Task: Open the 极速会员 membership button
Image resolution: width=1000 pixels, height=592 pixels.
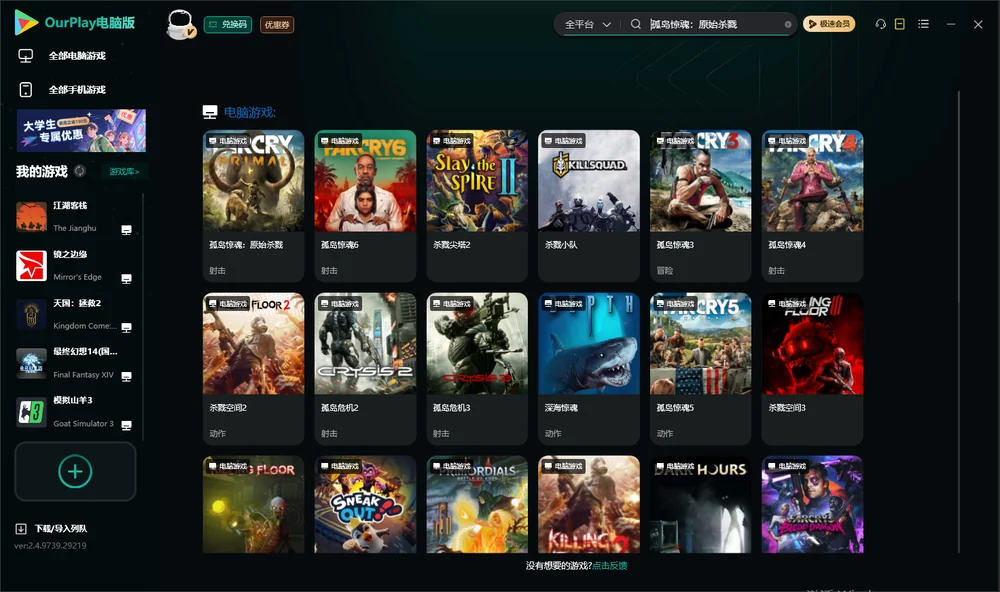Action: coord(828,24)
